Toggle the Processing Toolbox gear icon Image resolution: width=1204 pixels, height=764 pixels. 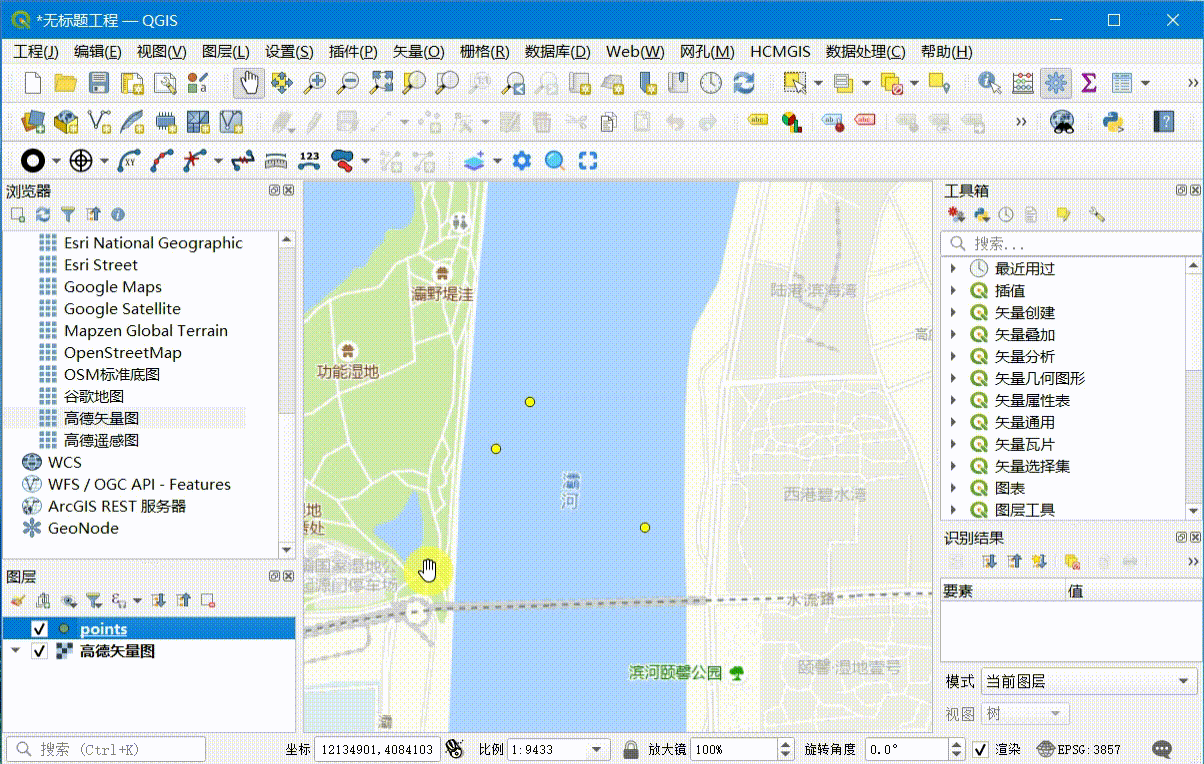(1055, 83)
